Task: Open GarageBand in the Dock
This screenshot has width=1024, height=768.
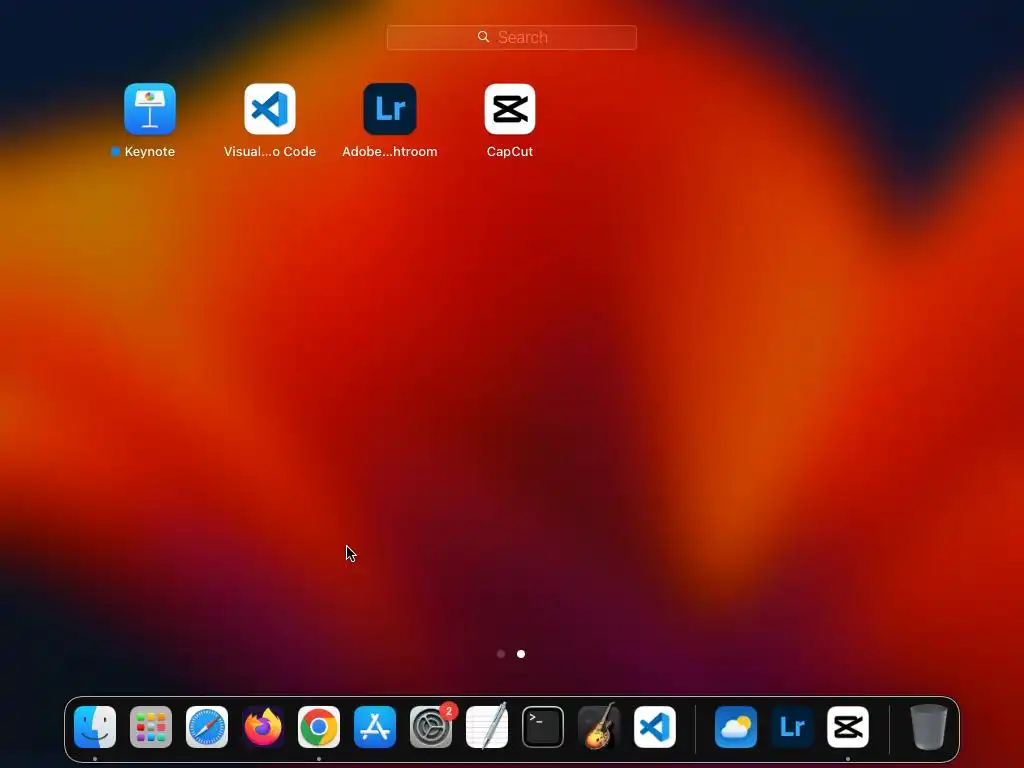Action: pyautogui.click(x=599, y=726)
